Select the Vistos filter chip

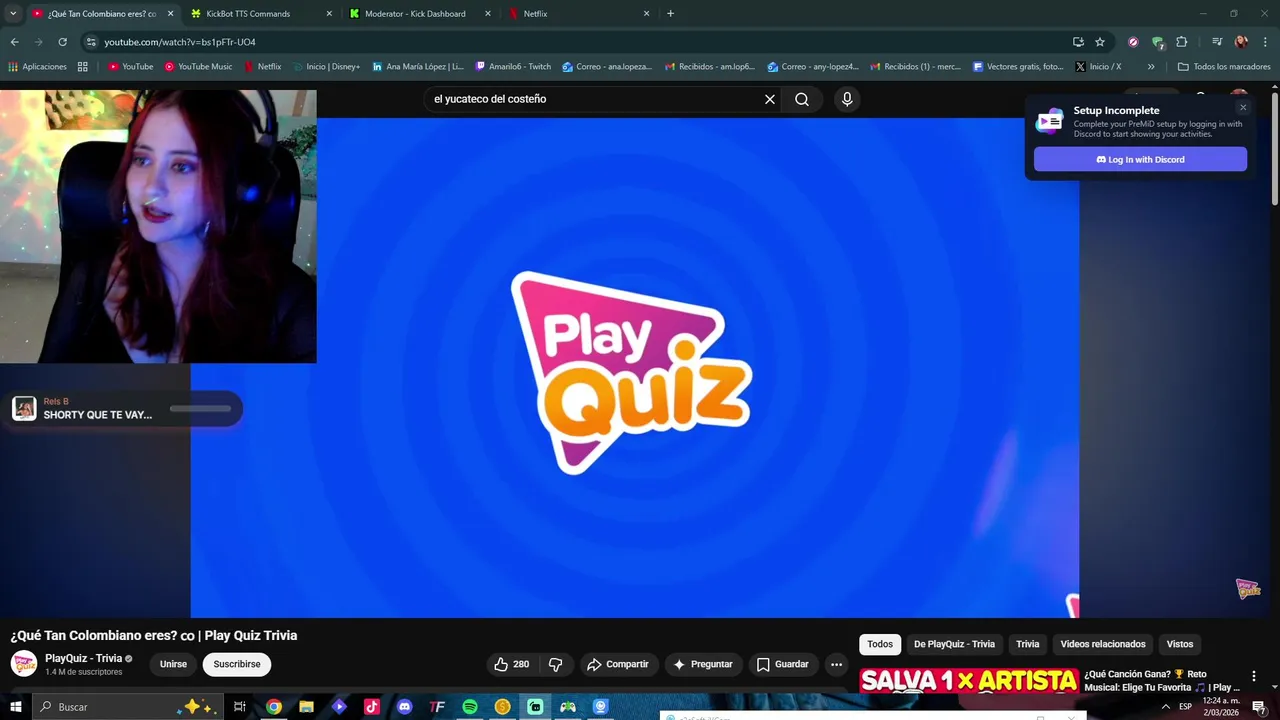click(x=1180, y=644)
